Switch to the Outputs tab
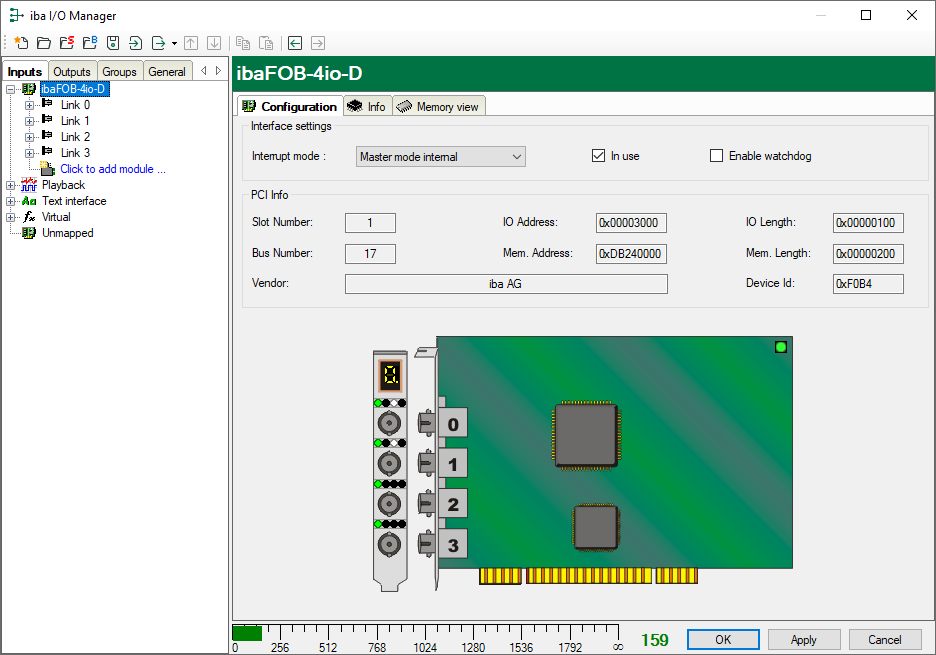The image size is (936, 655). (72, 71)
